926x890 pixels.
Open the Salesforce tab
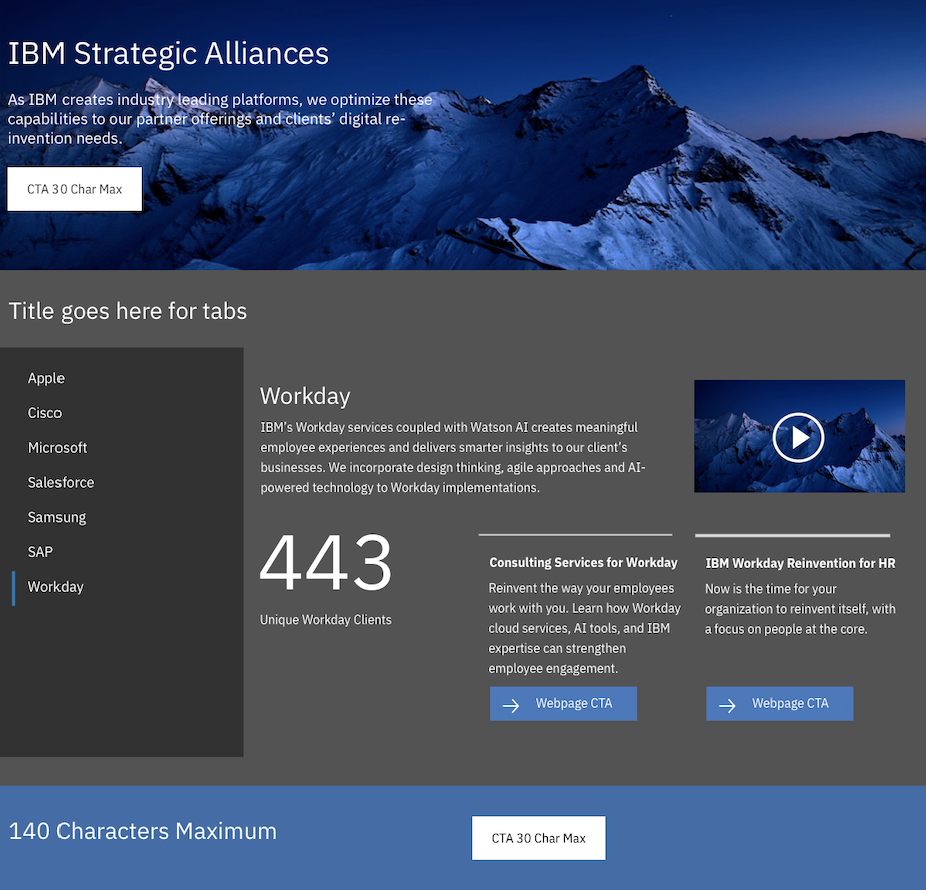(61, 483)
